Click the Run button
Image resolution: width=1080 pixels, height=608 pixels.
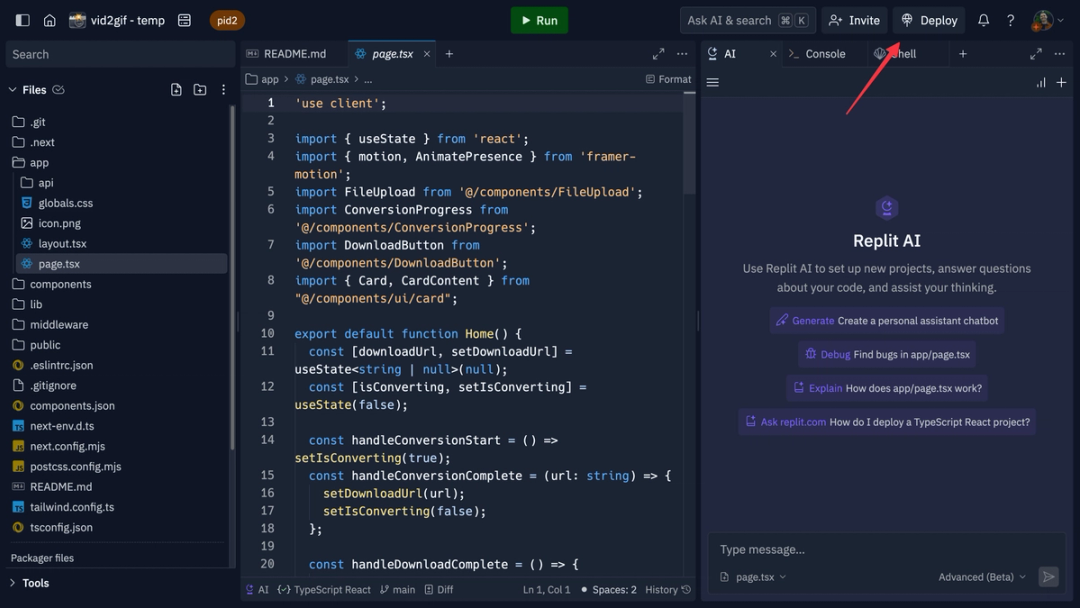tap(538, 20)
